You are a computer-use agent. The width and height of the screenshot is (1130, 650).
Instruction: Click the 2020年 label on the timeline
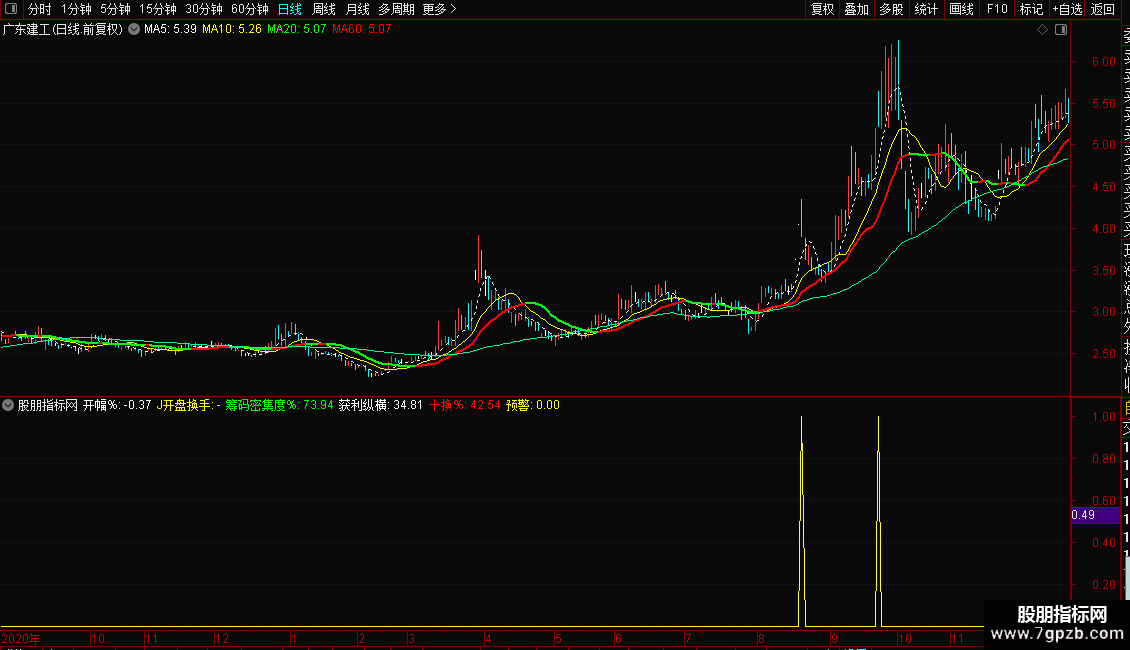21,639
